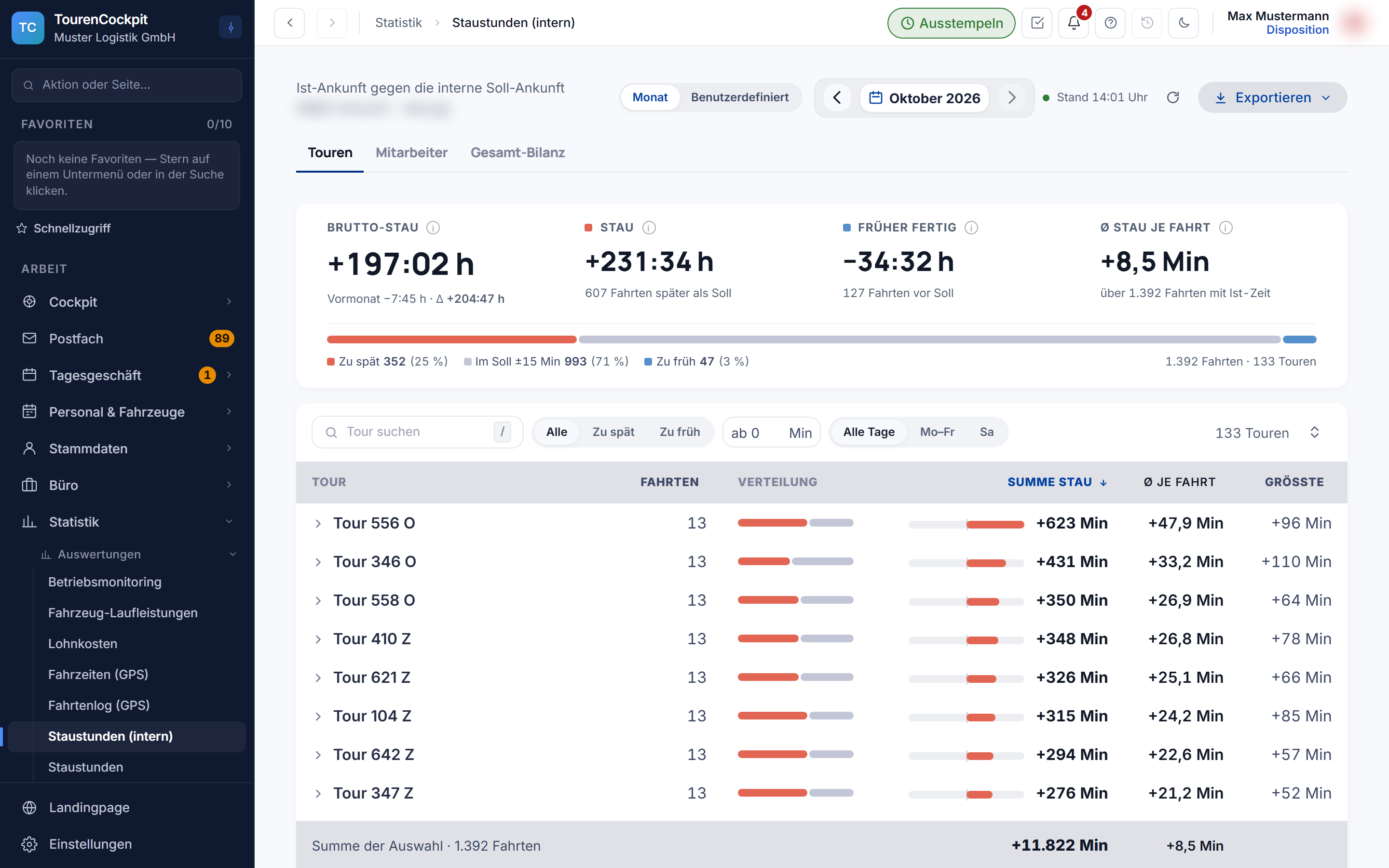Filter tours by Zu früh
The image size is (1389, 868).
point(680,432)
